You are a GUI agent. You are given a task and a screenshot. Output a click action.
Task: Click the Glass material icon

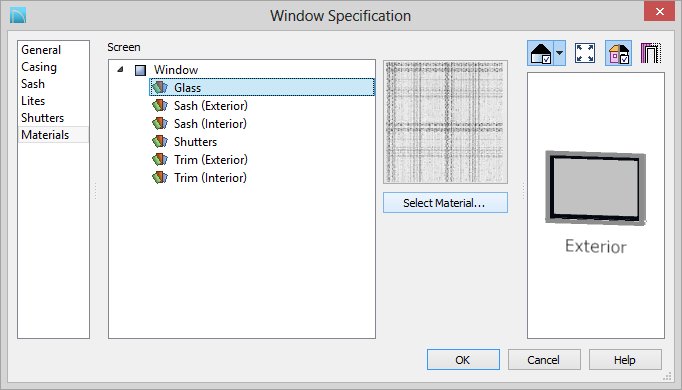(x=160, y=87)
